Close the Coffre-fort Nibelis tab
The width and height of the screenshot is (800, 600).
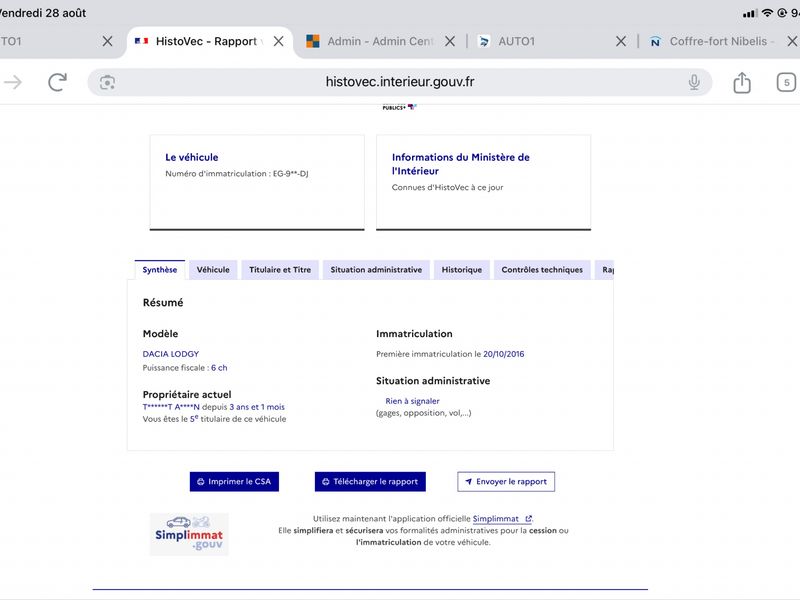coord(792,41)
